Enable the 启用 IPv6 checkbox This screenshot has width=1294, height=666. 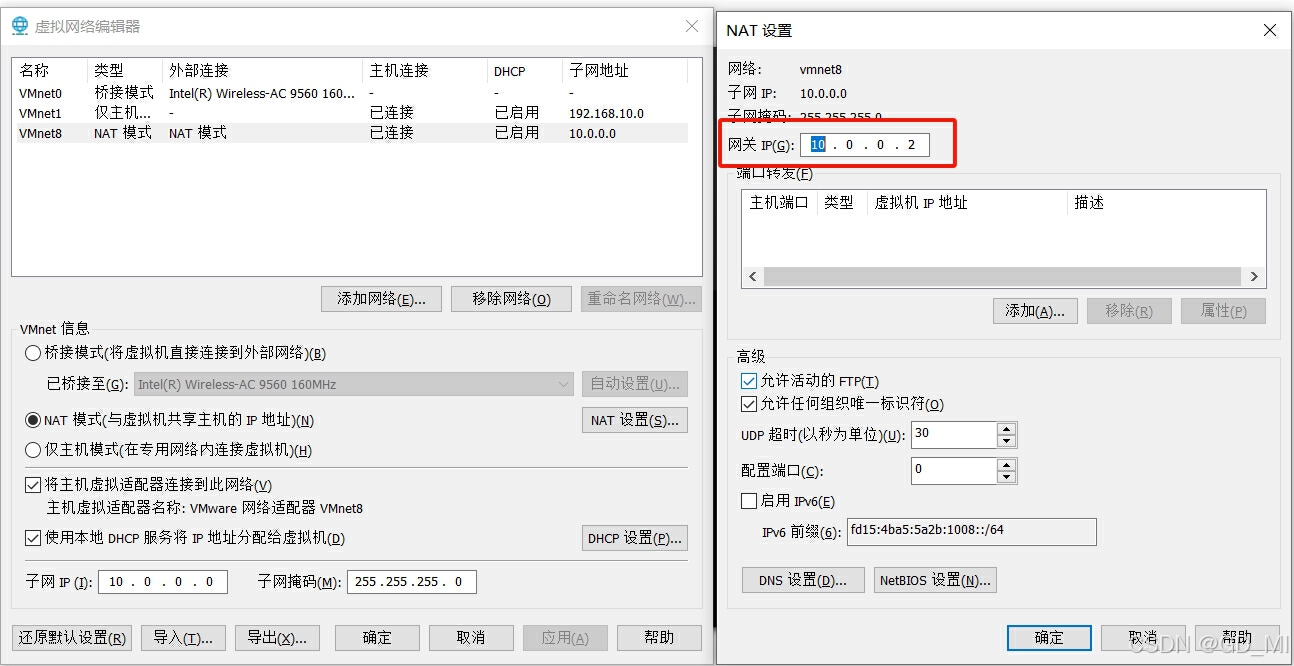(749, 501)
